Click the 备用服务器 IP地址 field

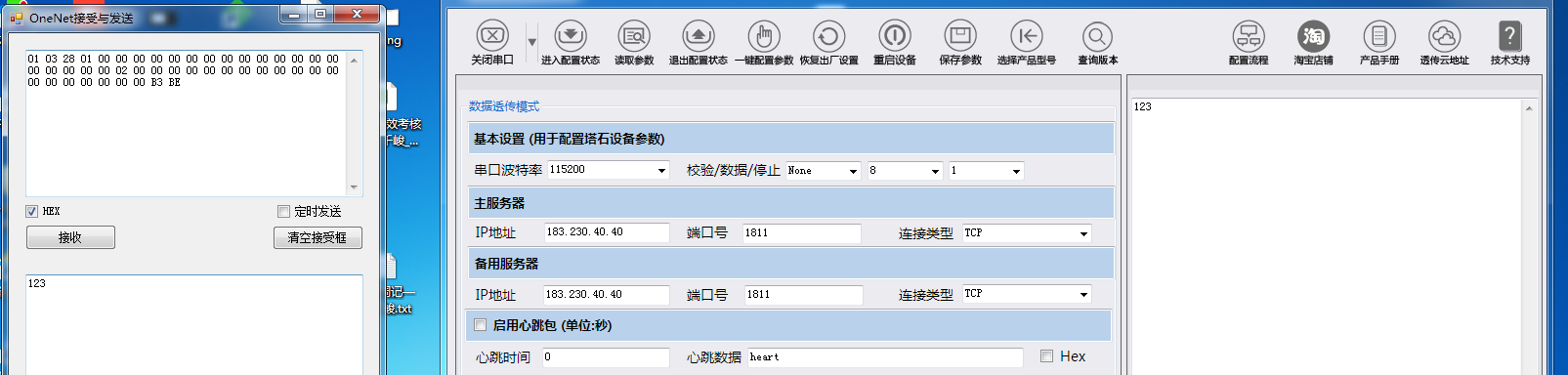(607, 294)
